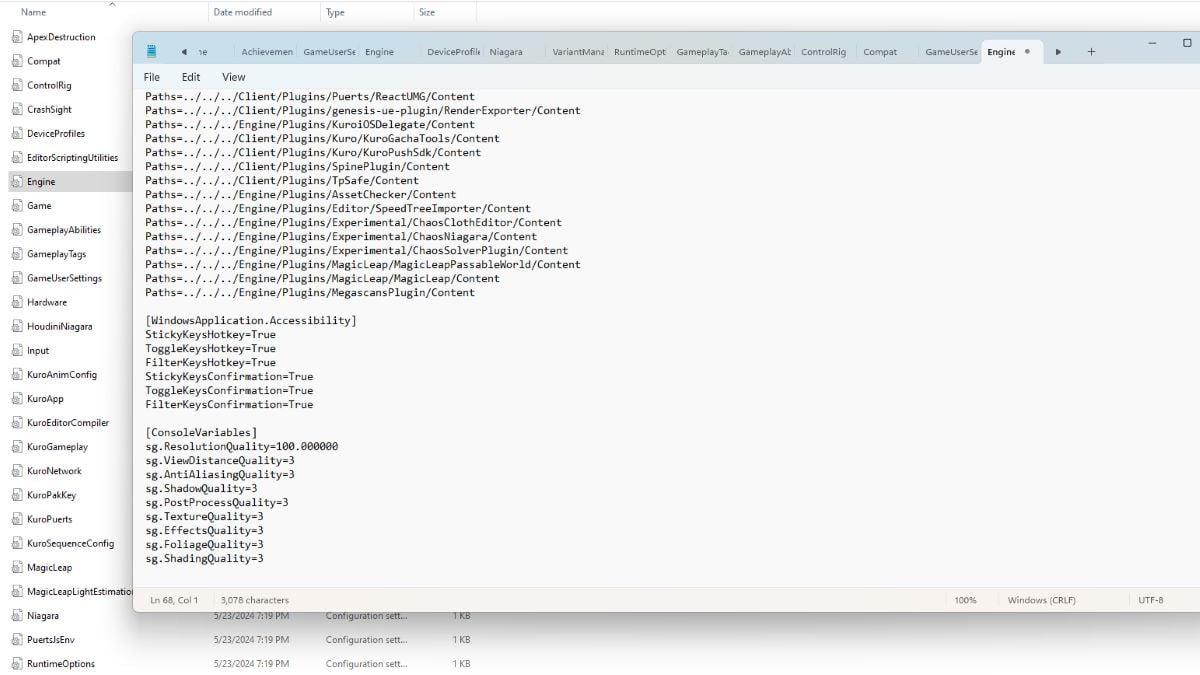Switch to the ControlRig tab
Screen dimensions: 1200x675
click(x=822, y=52)
